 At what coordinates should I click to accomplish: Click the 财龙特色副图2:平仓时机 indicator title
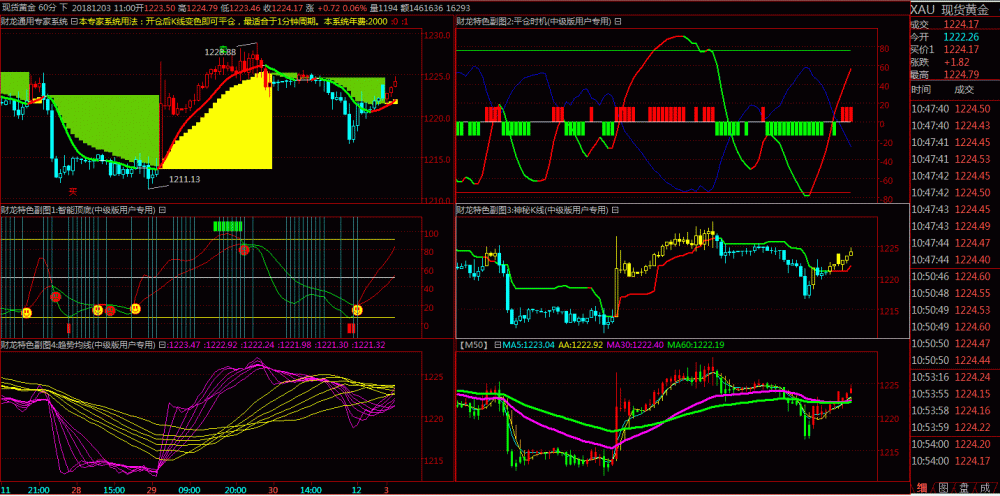[x=534, y=22]
